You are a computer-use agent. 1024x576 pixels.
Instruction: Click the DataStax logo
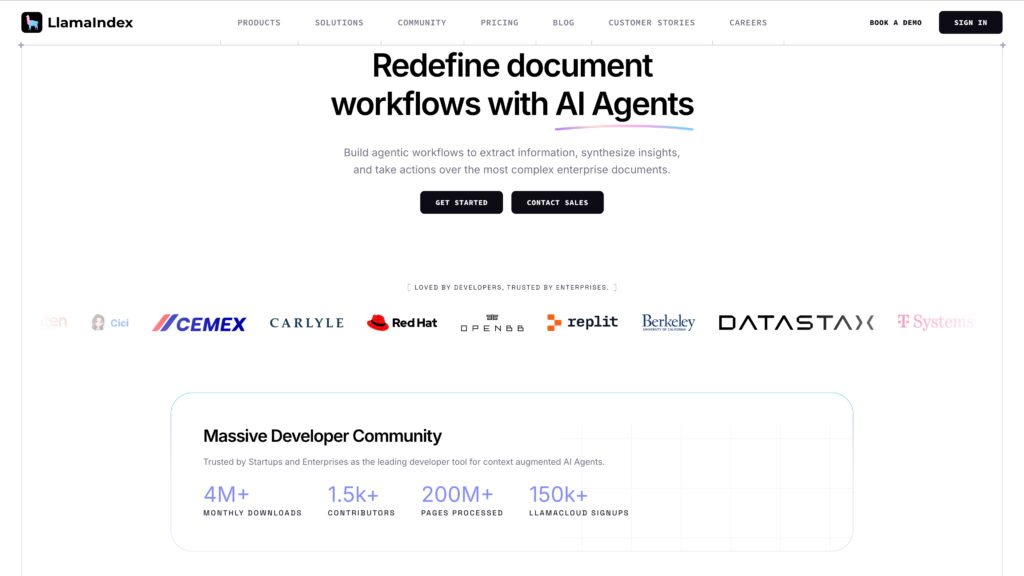click(x=796, y=322)
